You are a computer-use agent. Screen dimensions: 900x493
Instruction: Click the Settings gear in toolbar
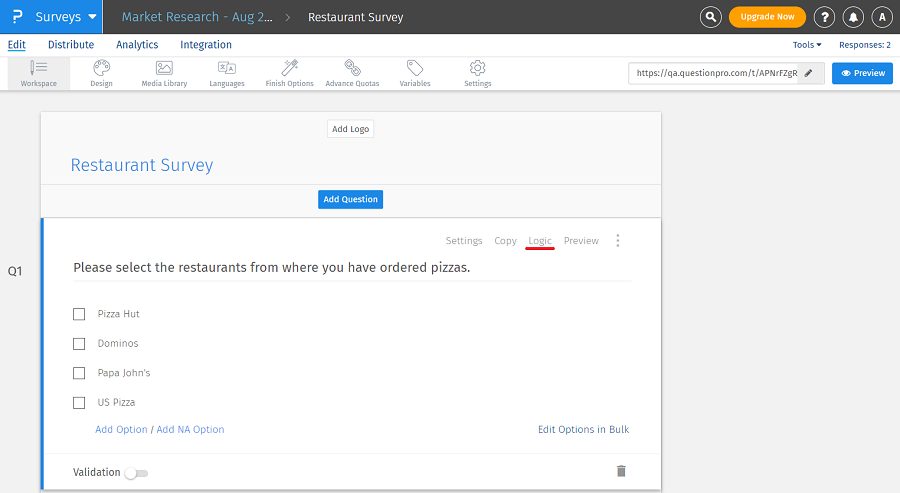478,68
